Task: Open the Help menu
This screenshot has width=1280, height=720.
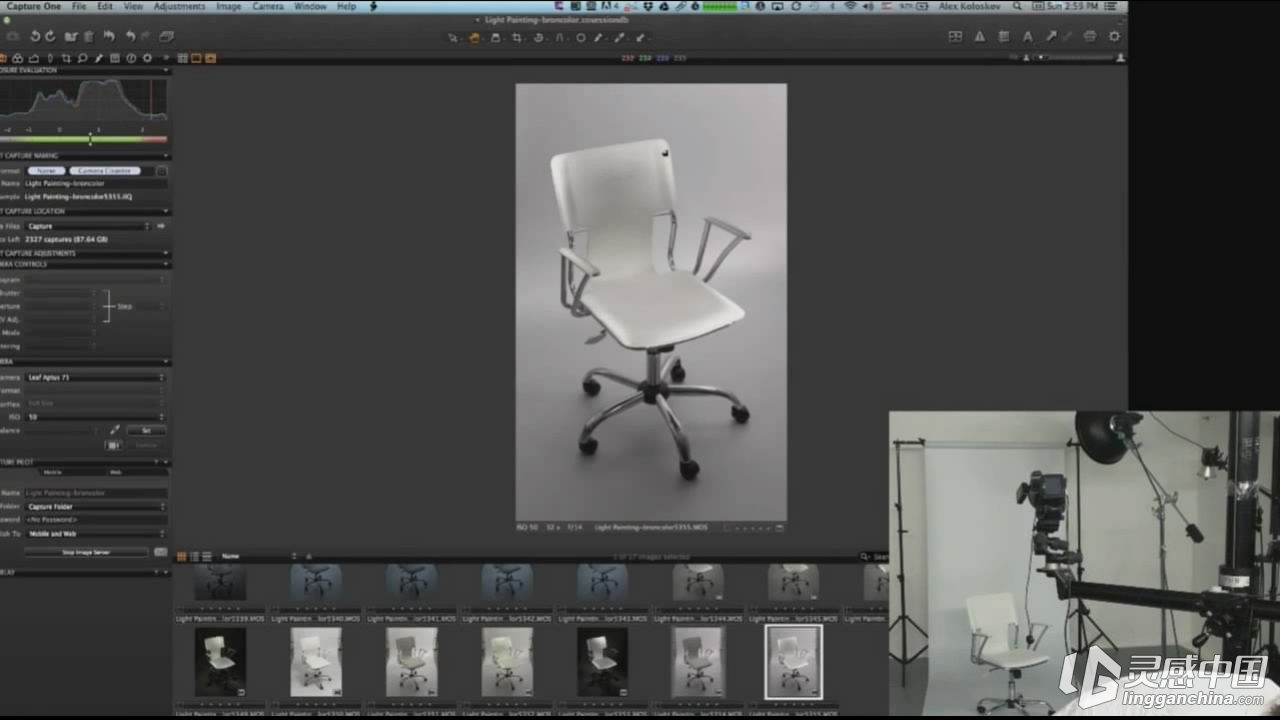Action: (346, 6)
